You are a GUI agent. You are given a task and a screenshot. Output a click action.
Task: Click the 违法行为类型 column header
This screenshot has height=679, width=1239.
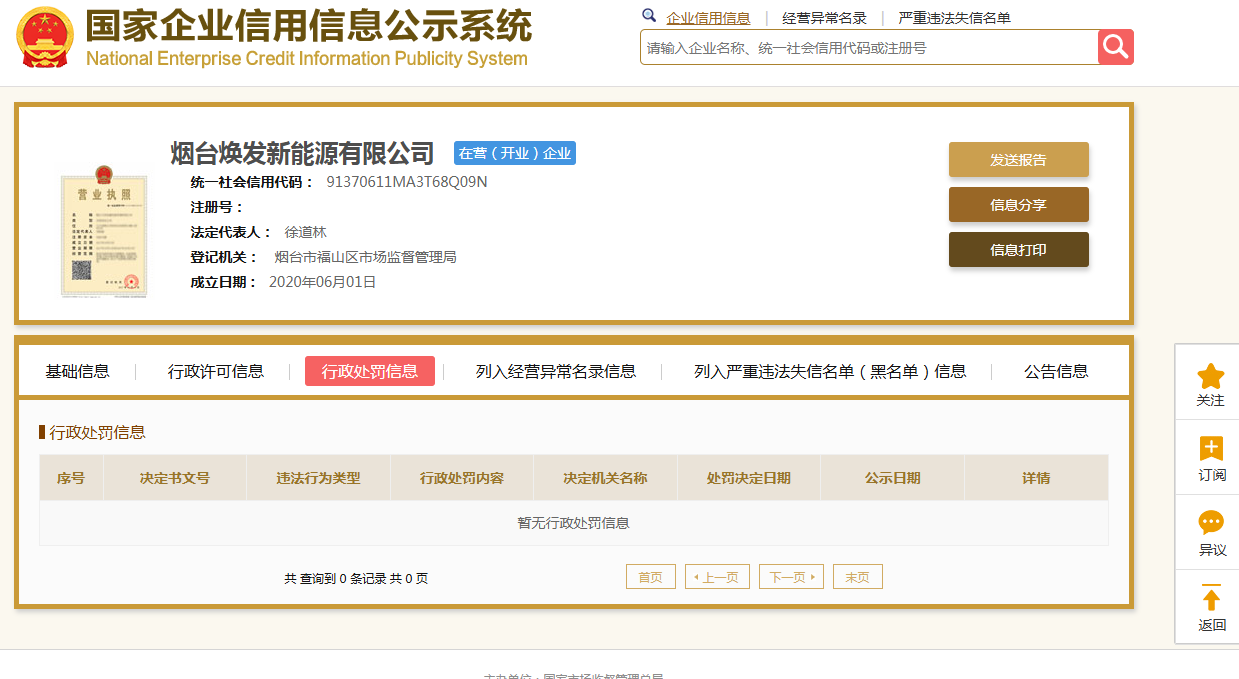319,478
